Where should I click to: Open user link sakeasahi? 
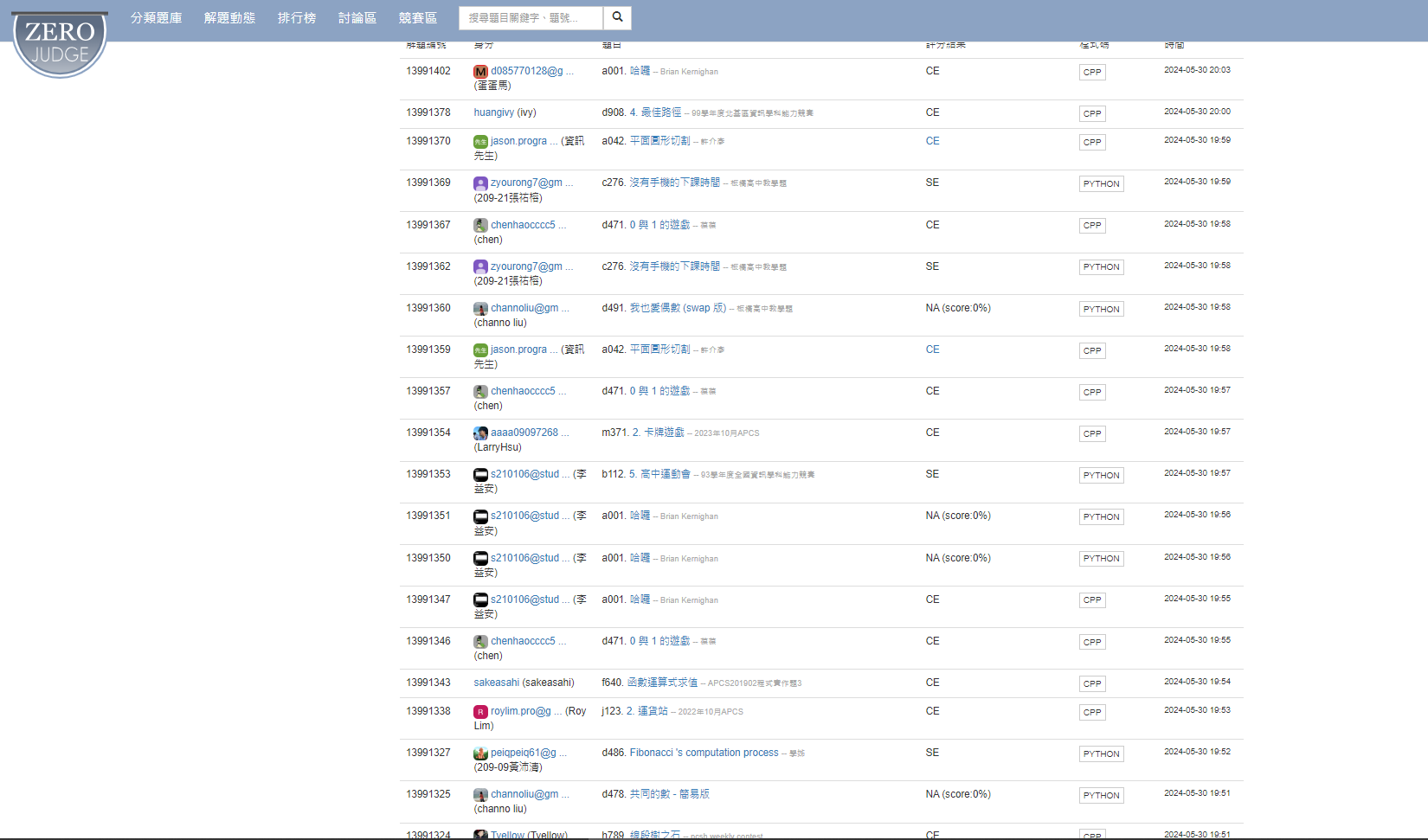496,683
